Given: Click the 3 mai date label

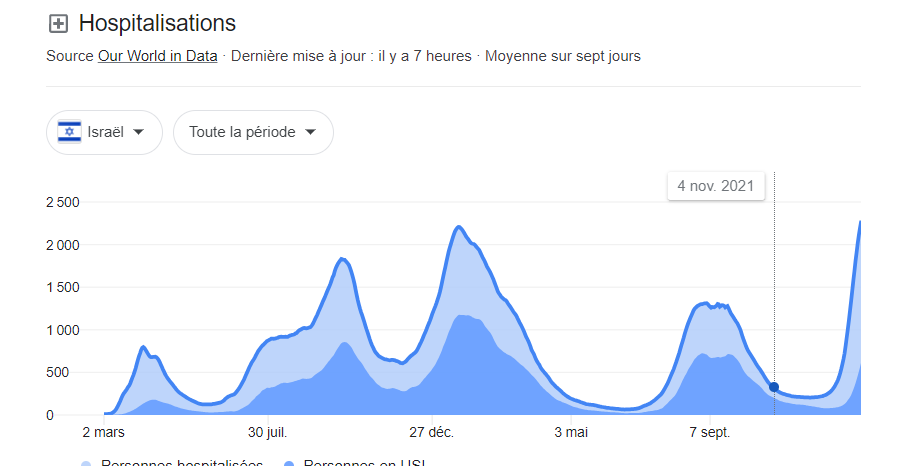Looking at the screenshot, I should coord(570,433).
